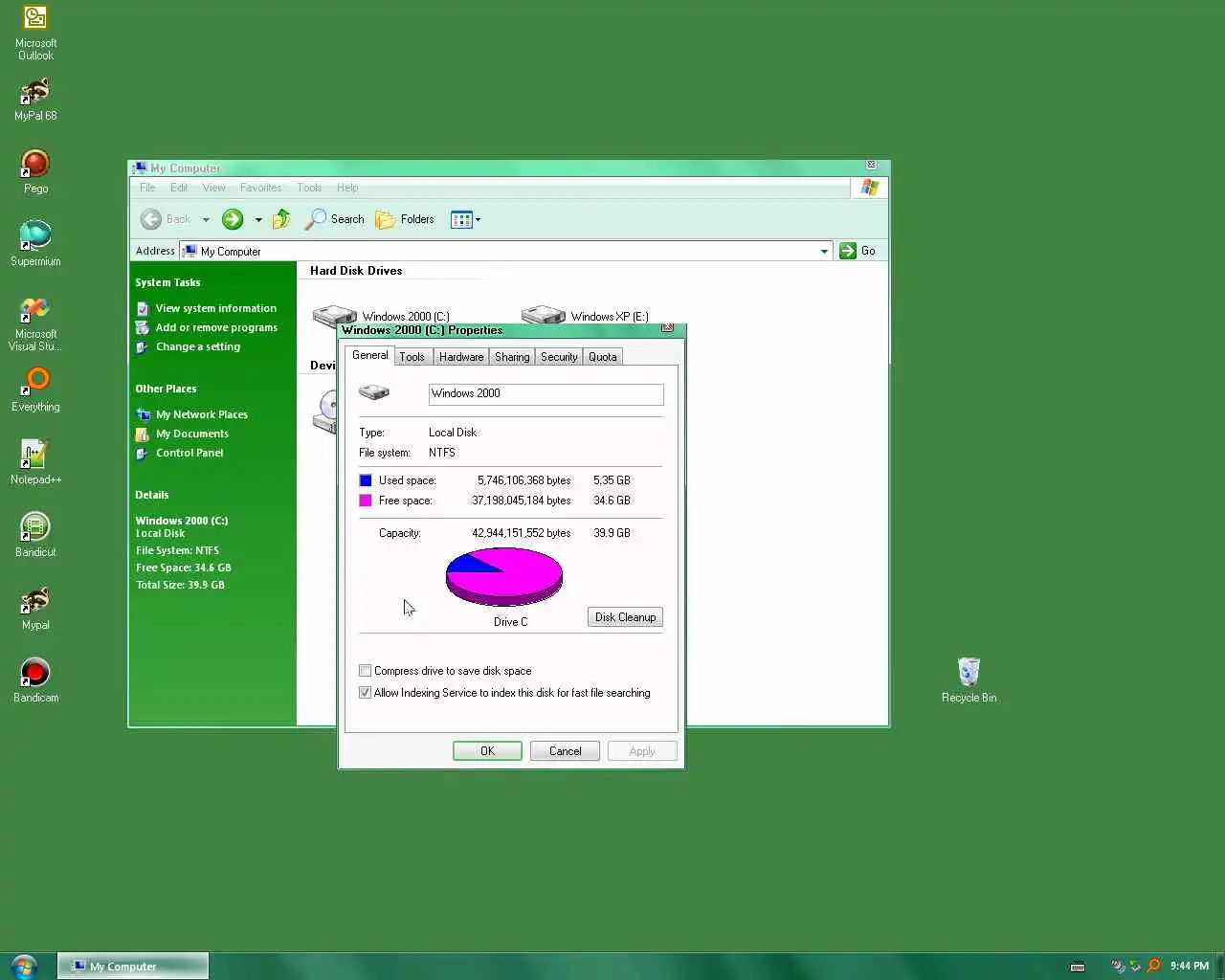Open the Edit menu in My Computer

click(x=179, y=188)
